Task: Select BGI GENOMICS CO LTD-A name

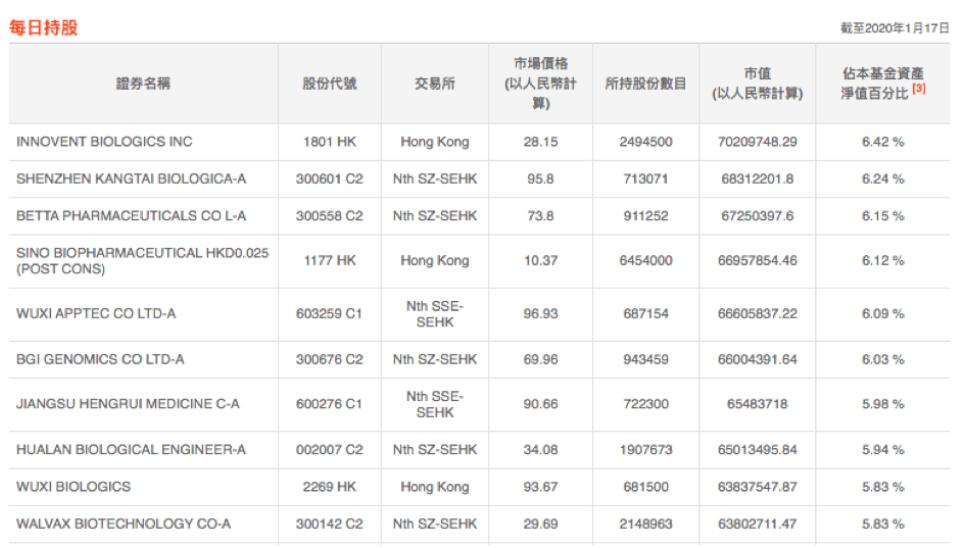Action: pyautogui.click(x=100, y=359)
